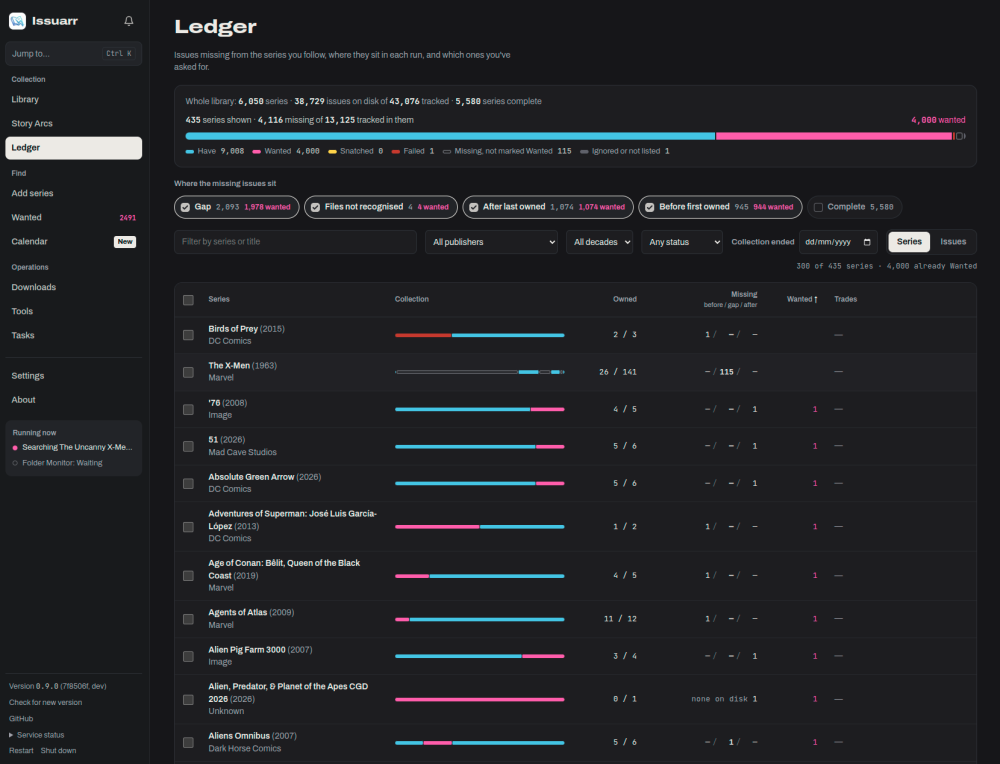Click the Shut down button
The width and height of the screenshot is (1000, 764).
[x=58, y=751]
